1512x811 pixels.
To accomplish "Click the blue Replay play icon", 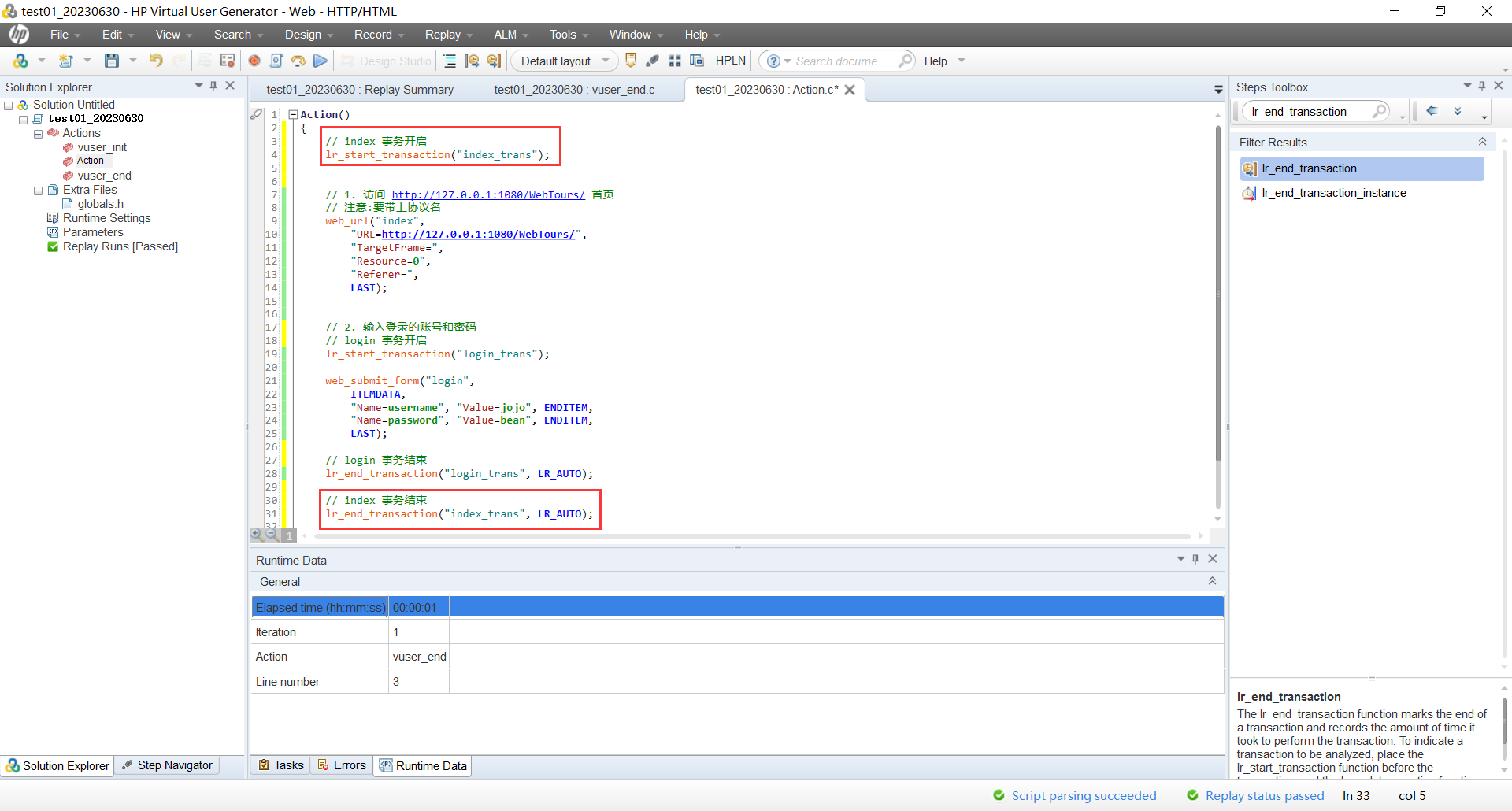I will click(320, 61).
